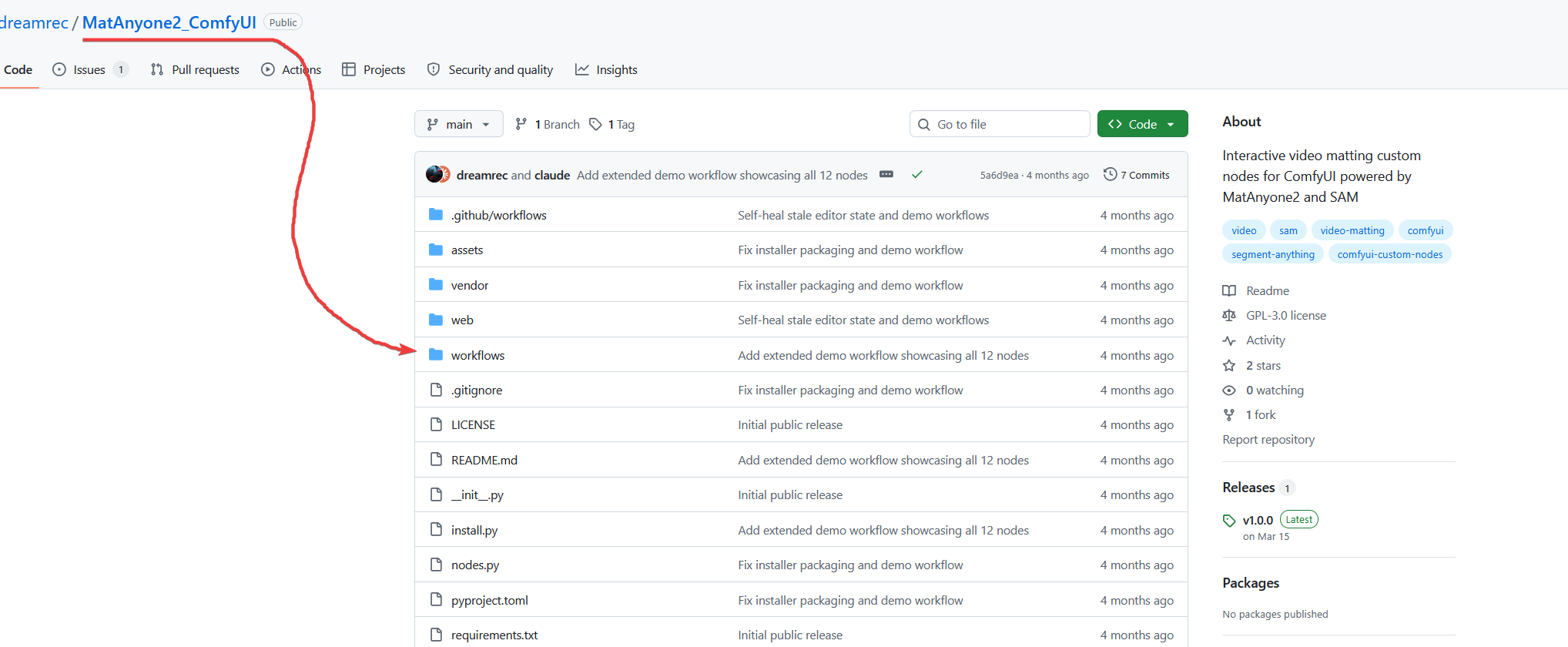Open the vendor folder
Viewport: 1568px width, 647px height.
[x=470, y=285]
